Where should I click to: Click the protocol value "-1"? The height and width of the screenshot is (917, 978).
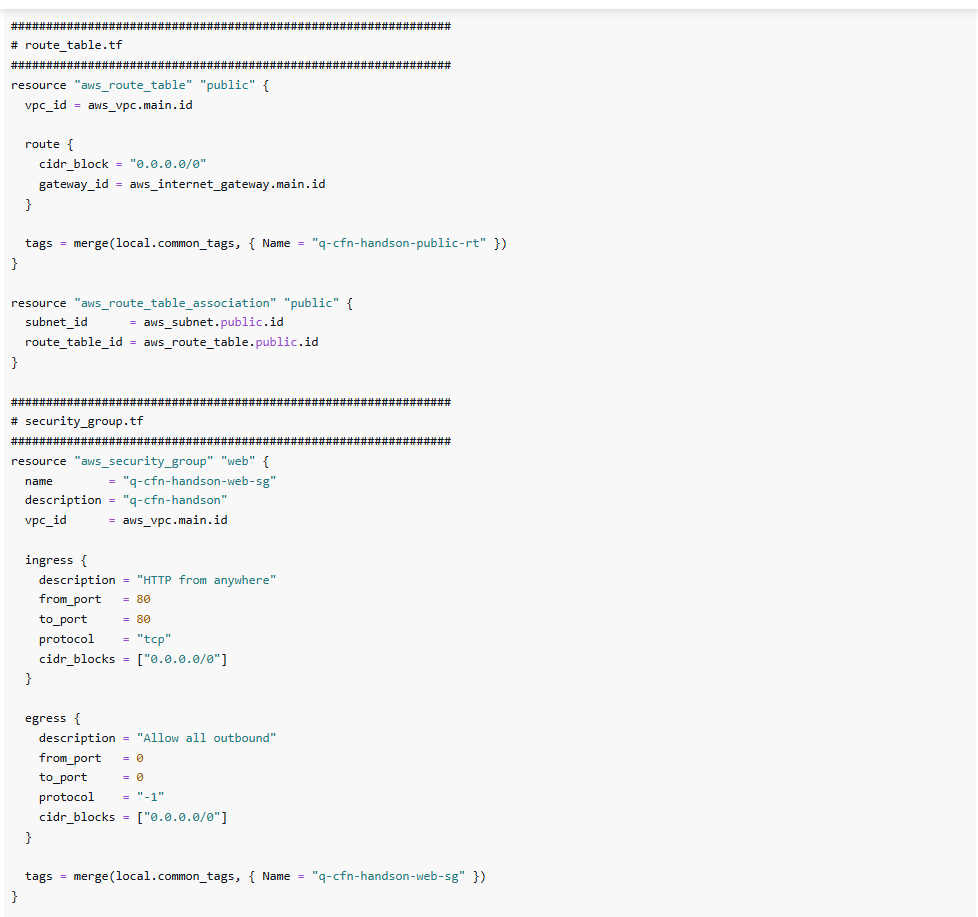click(x=150, y=797)
